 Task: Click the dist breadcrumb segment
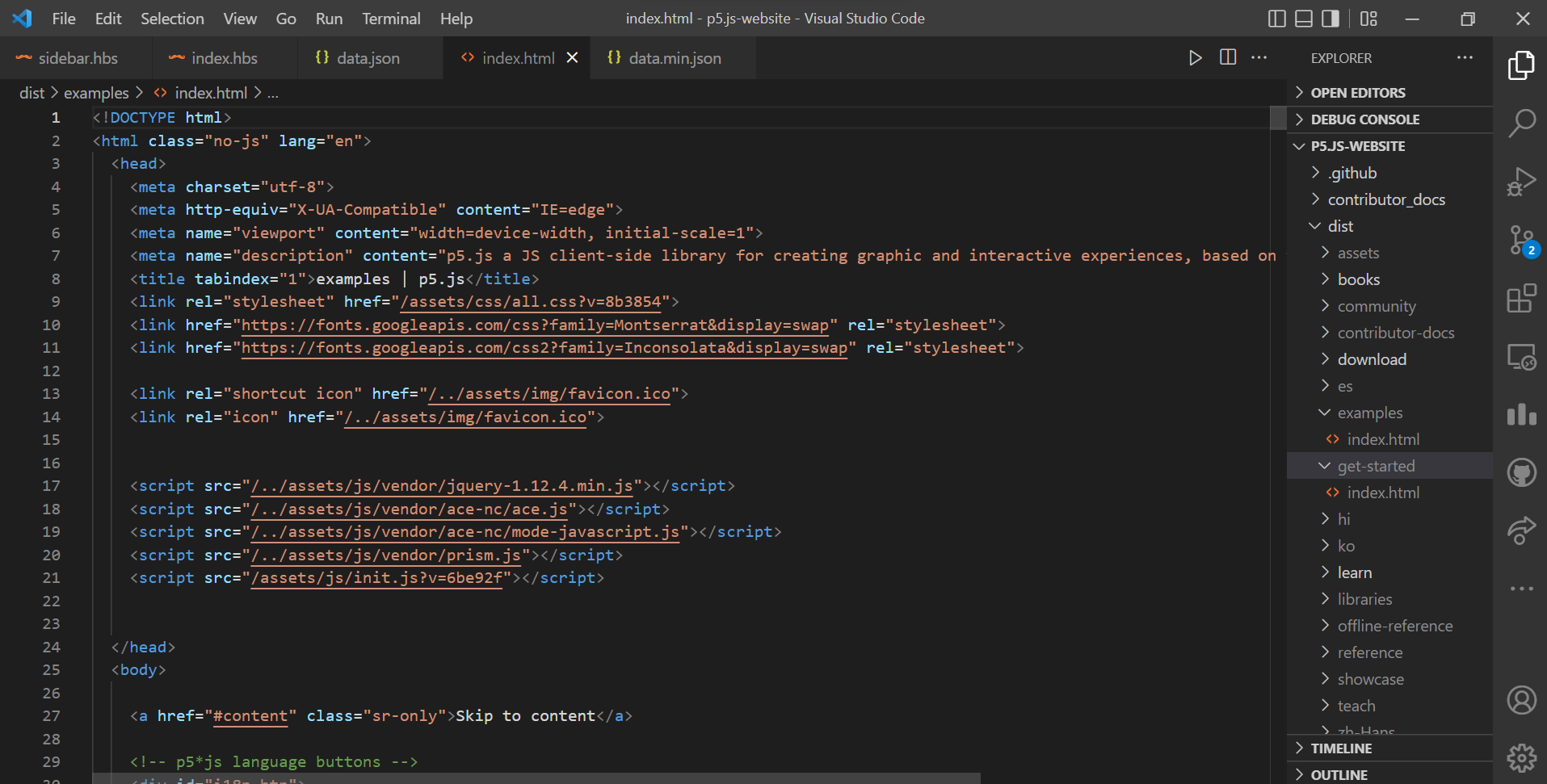coord(32,93)
